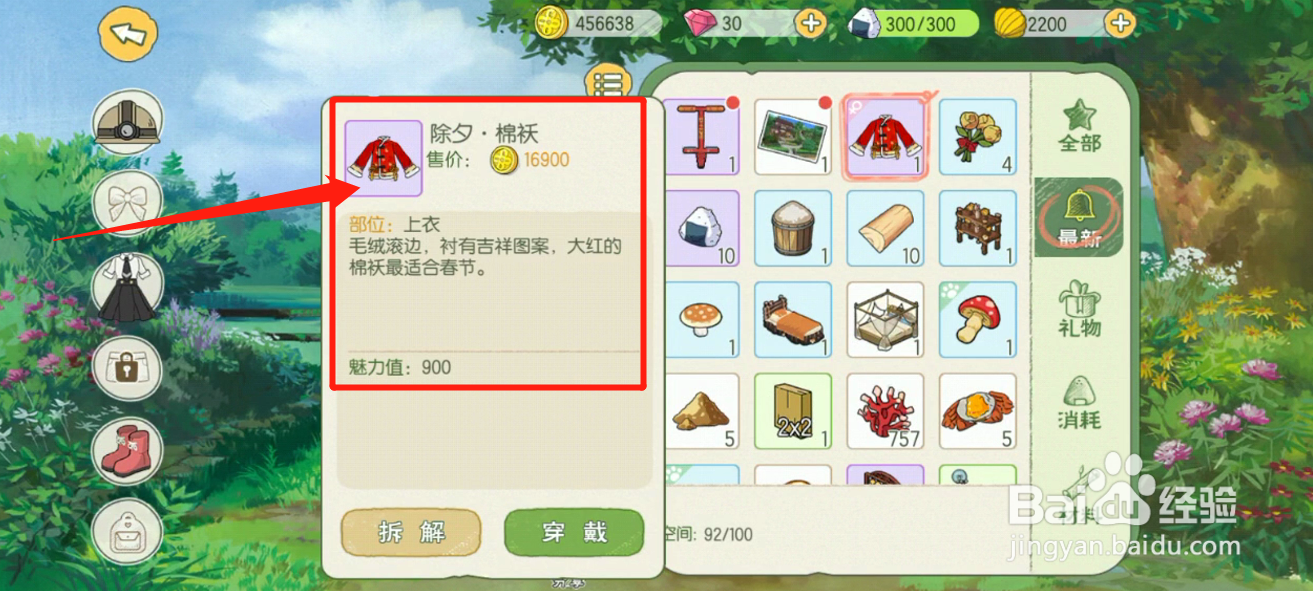Select the red mushroom item in inventory

click(977, 320)
